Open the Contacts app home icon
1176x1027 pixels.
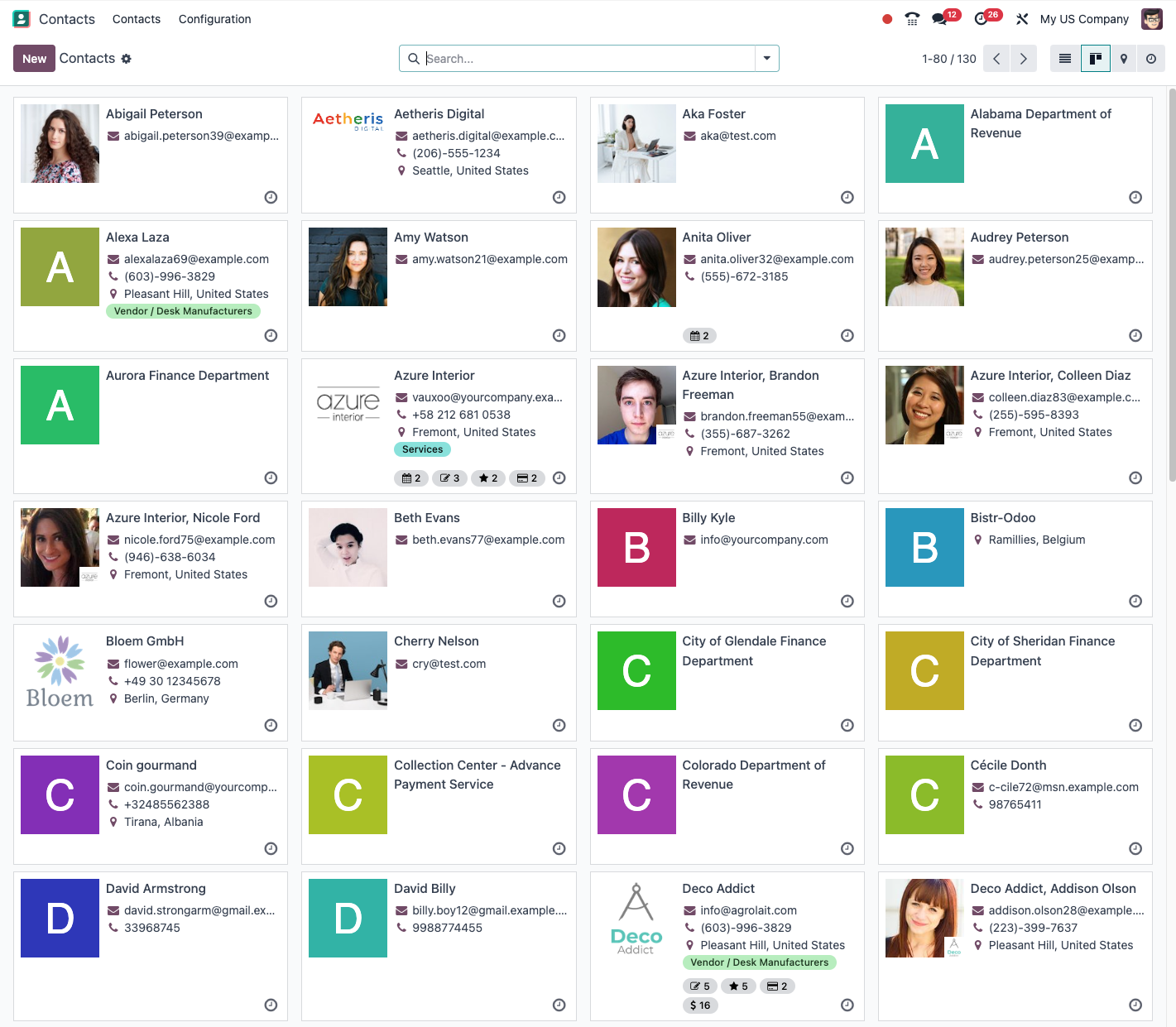pos(22,19)
